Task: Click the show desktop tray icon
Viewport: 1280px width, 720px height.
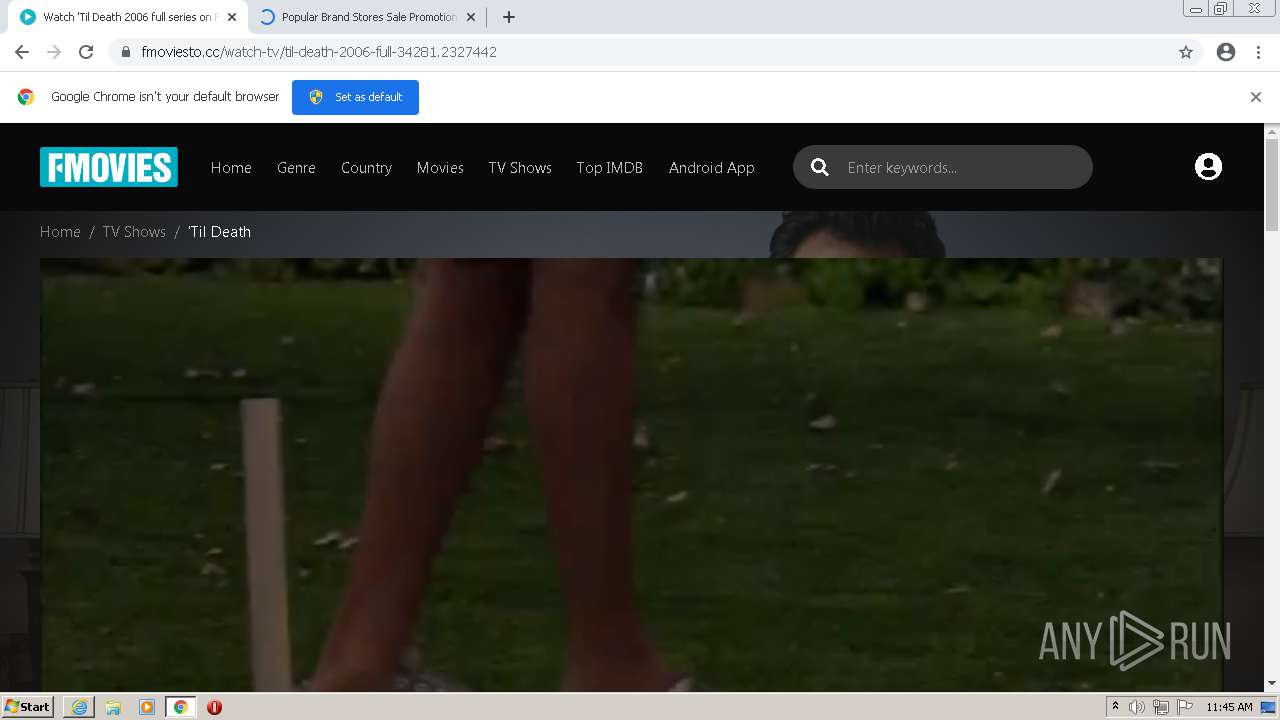Action: (x=1268, y=707)
